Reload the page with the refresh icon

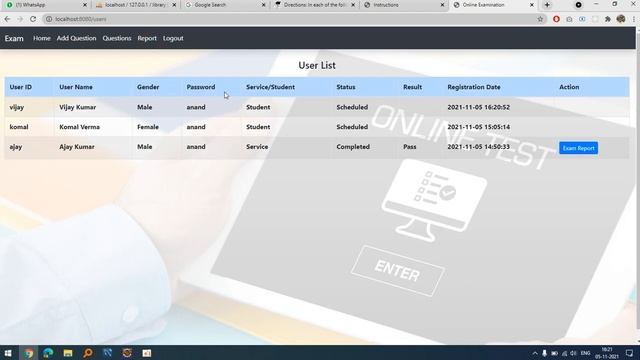click(x=33, y=19)
